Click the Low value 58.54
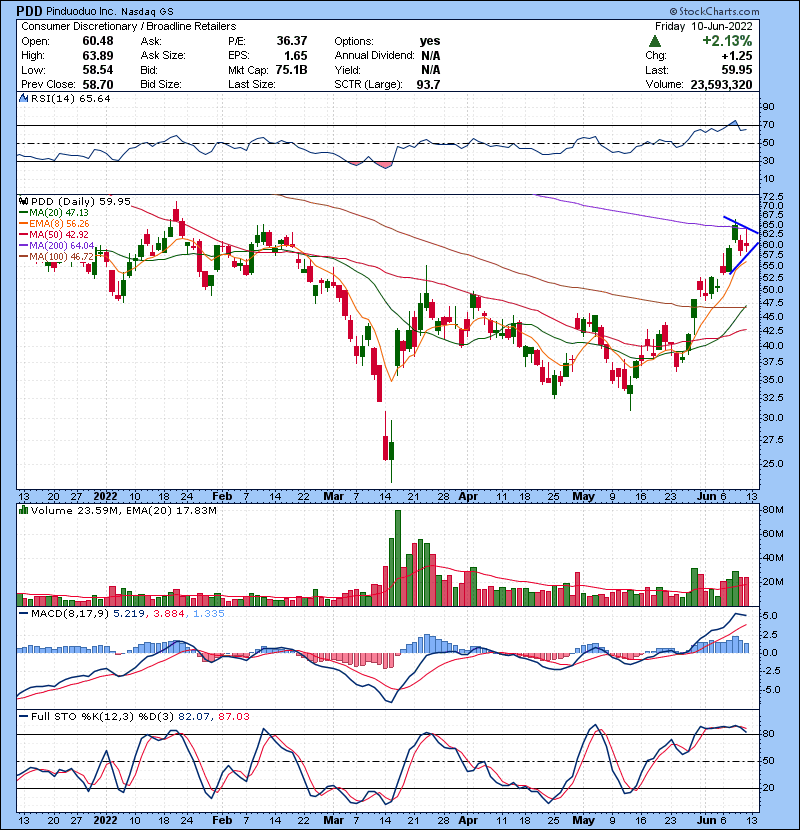This screenshot has width=800, height=830. (x=97, y=70)
